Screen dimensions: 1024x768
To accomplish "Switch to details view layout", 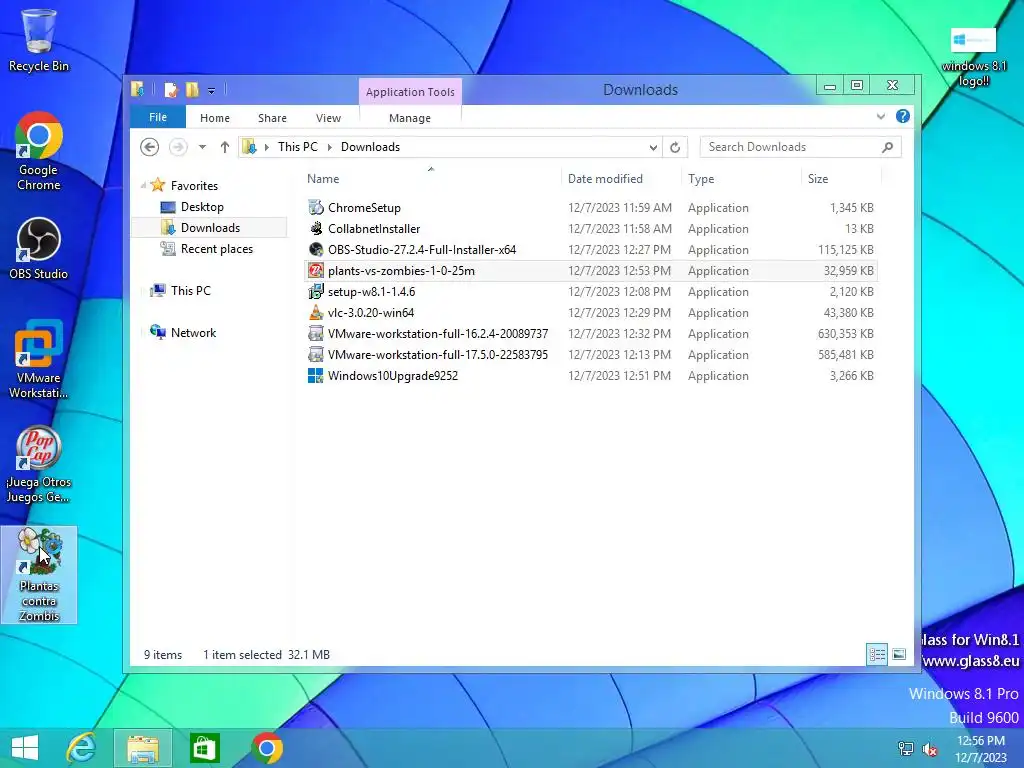I will 877,654.
